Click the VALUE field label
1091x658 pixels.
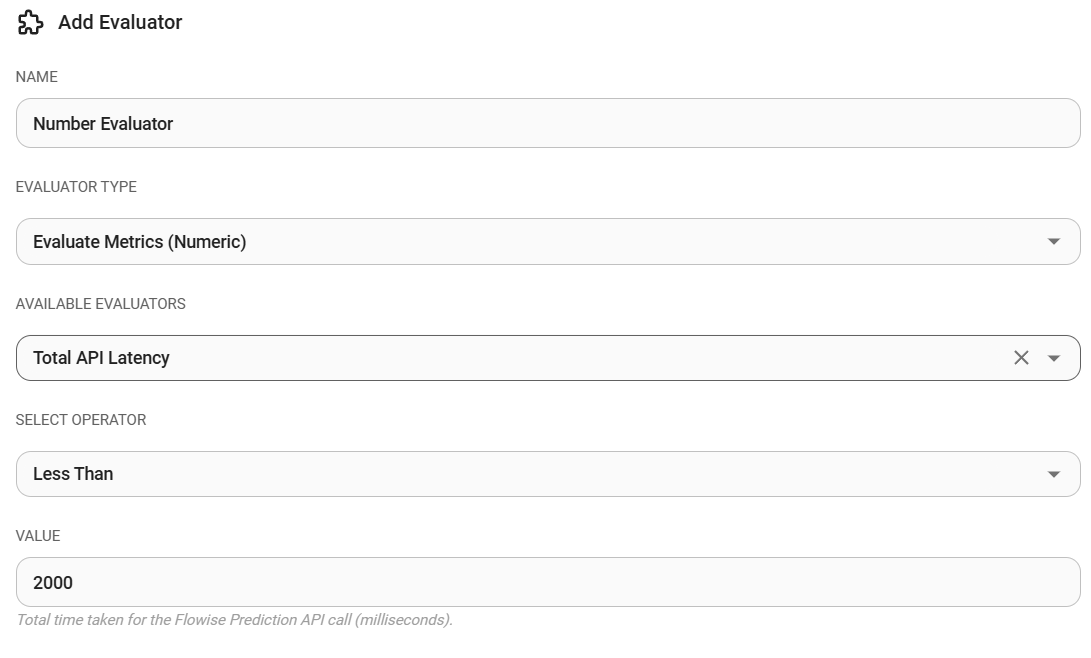[38, 536]
